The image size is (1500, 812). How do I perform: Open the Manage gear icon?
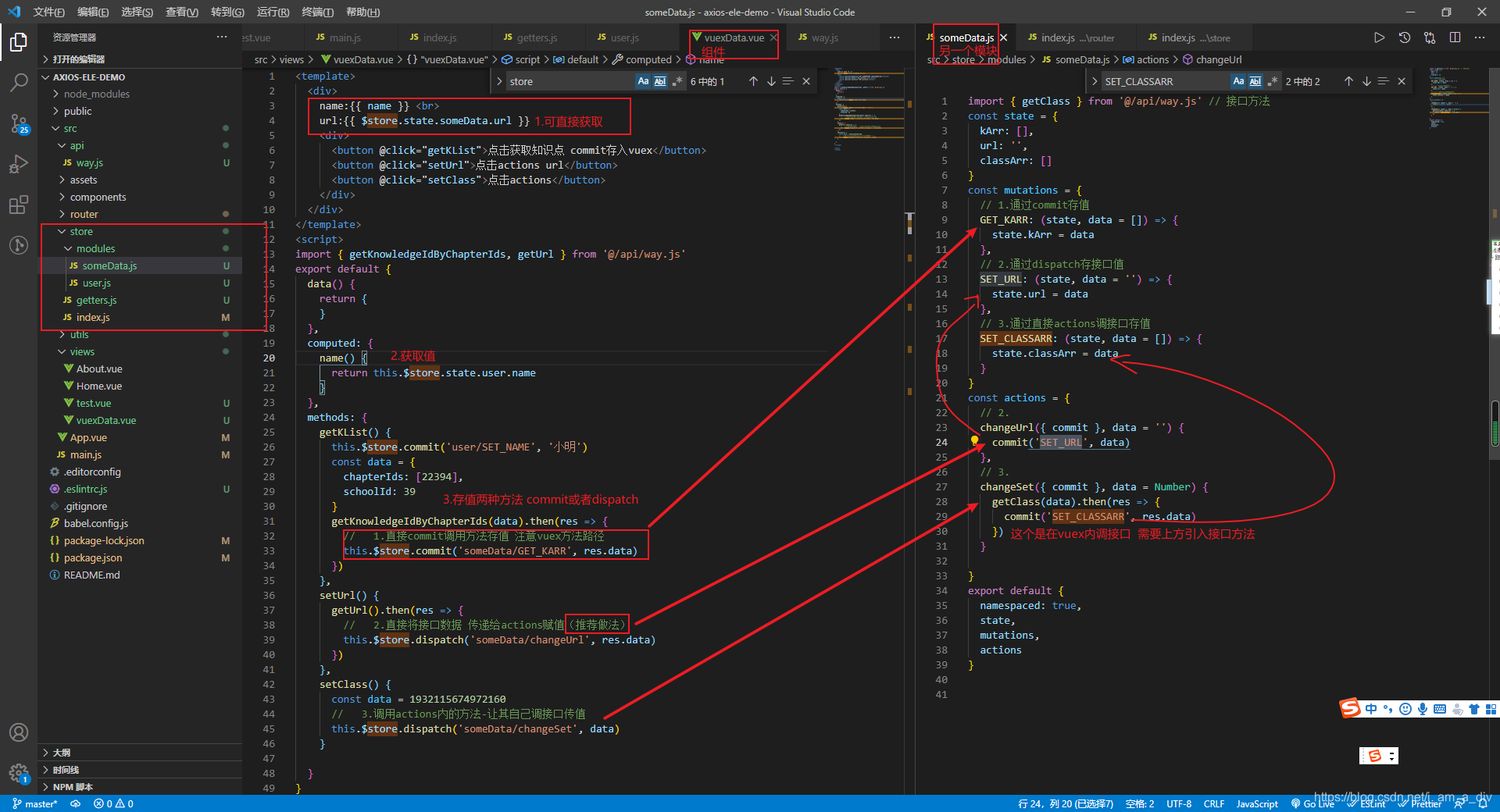[x=19, y=773]
